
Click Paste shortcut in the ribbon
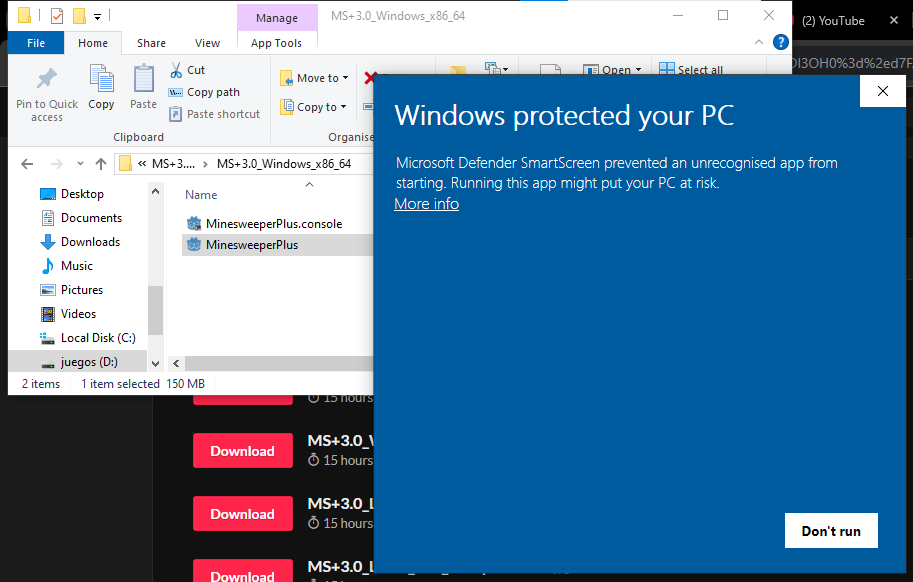tap(214, 114)
